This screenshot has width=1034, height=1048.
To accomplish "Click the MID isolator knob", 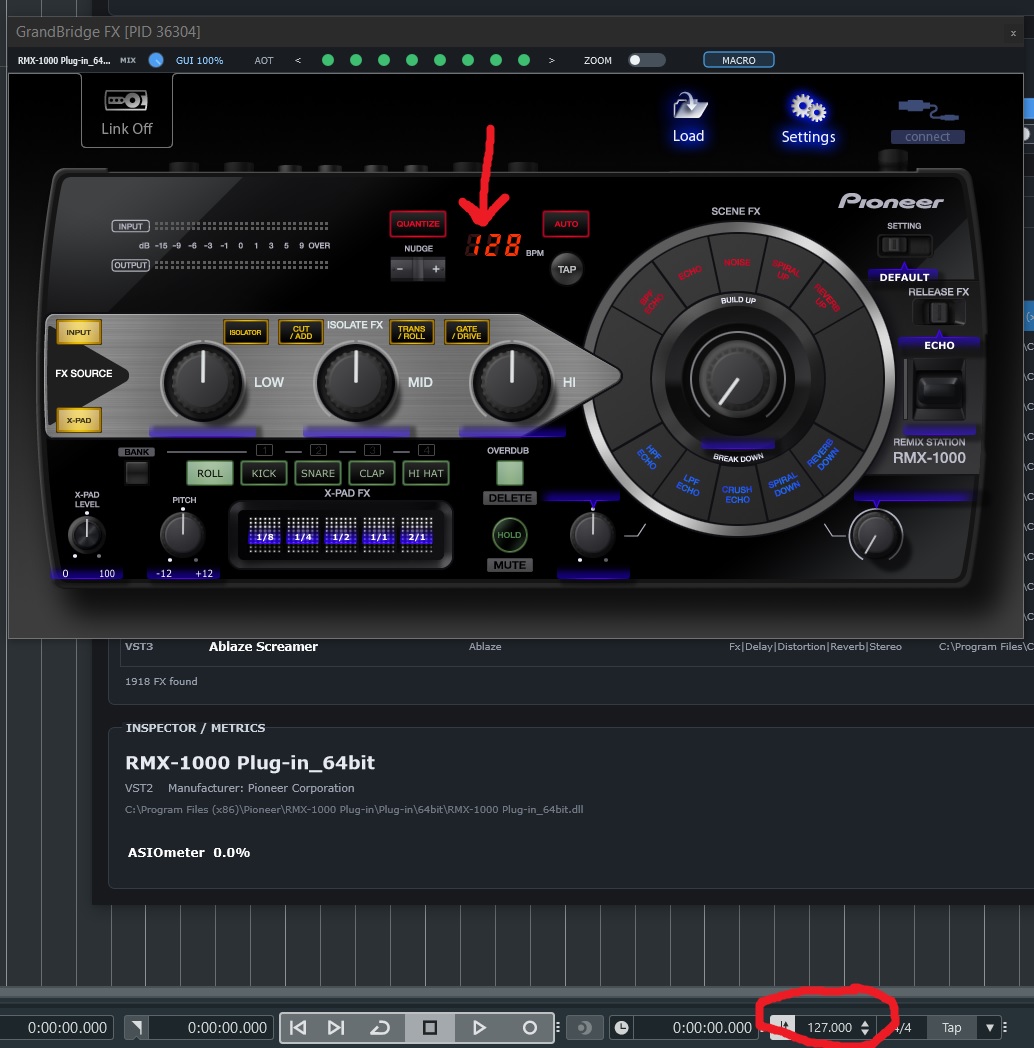I will tap(356, 382).
